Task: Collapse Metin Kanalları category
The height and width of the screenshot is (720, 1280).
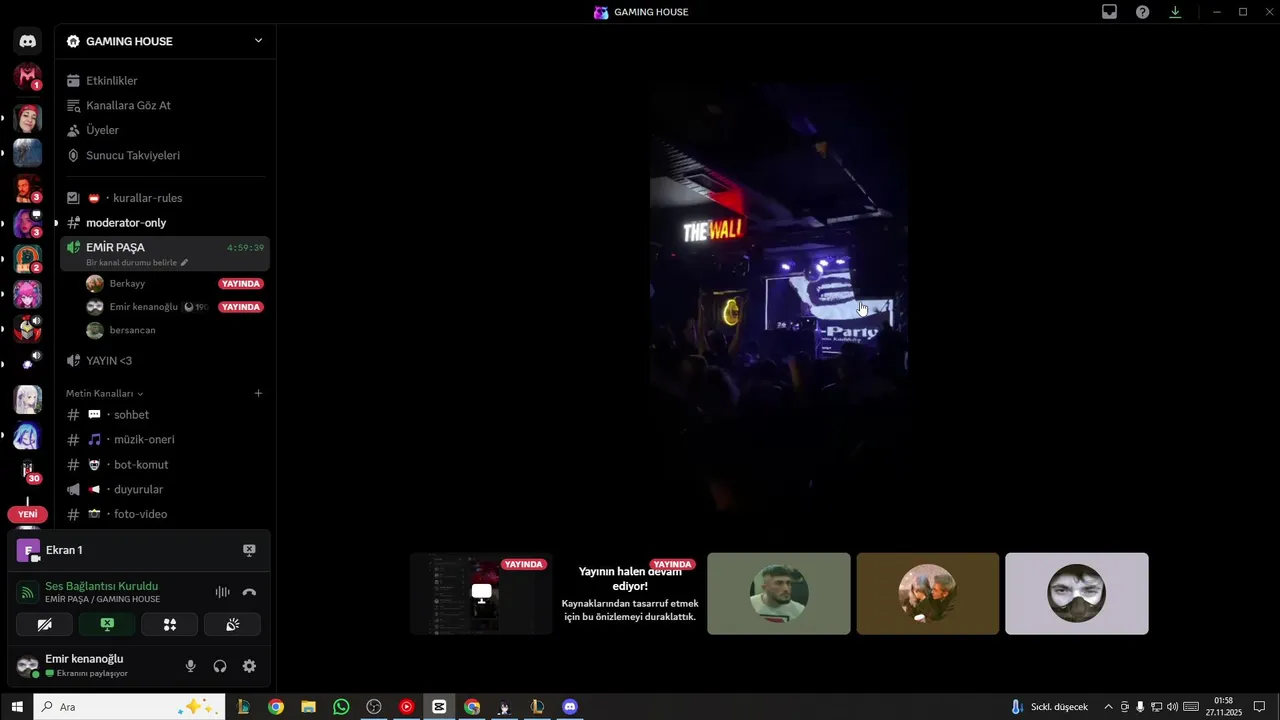Action: (104, 393)
